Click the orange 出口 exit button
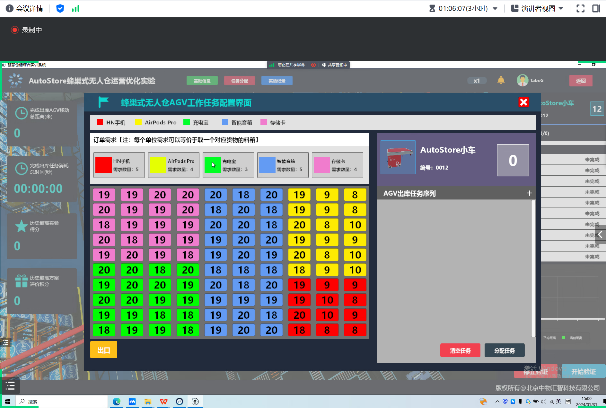 [103, 350]
